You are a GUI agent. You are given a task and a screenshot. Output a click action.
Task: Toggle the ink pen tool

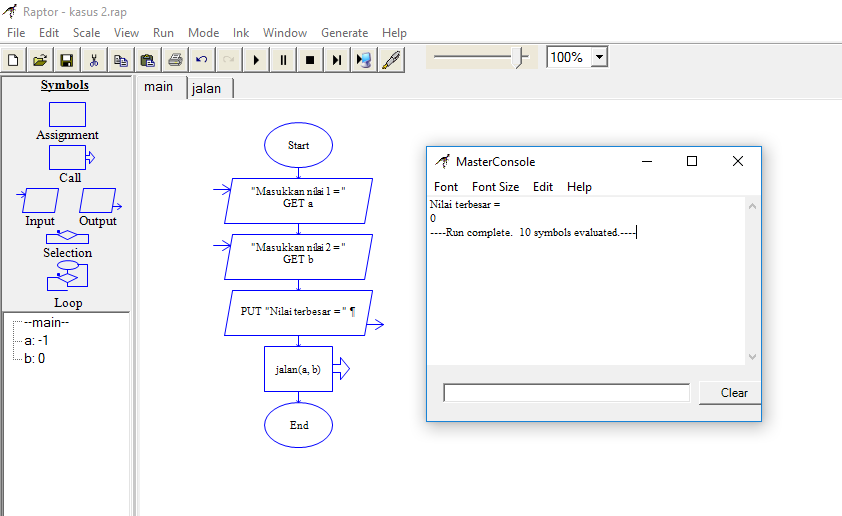(391, 60)
